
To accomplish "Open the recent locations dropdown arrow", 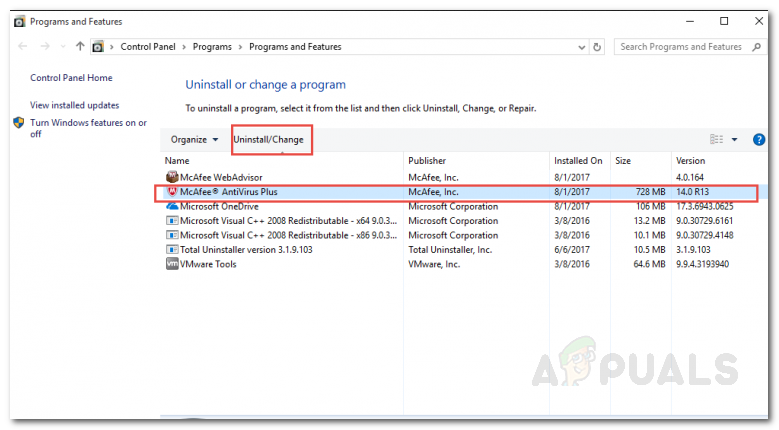I will click(63, 47).
